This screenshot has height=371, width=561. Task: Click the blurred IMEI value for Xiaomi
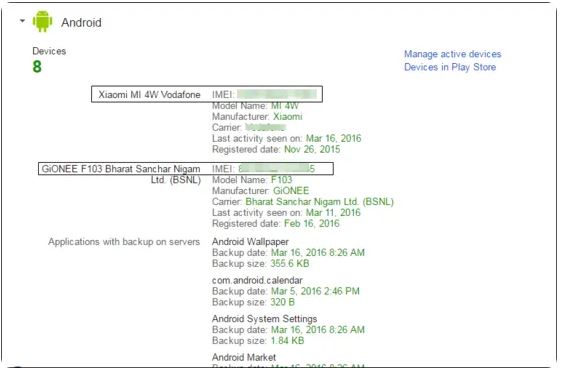click(x=277, y=94)
